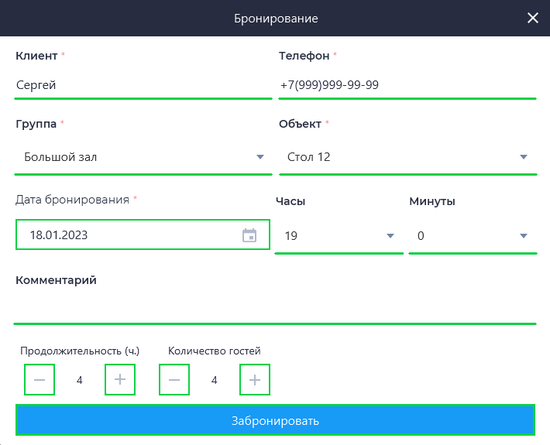Decrease guest count with minus button
550x445 pixels.
pyautogui.click(x=174, y=380)
